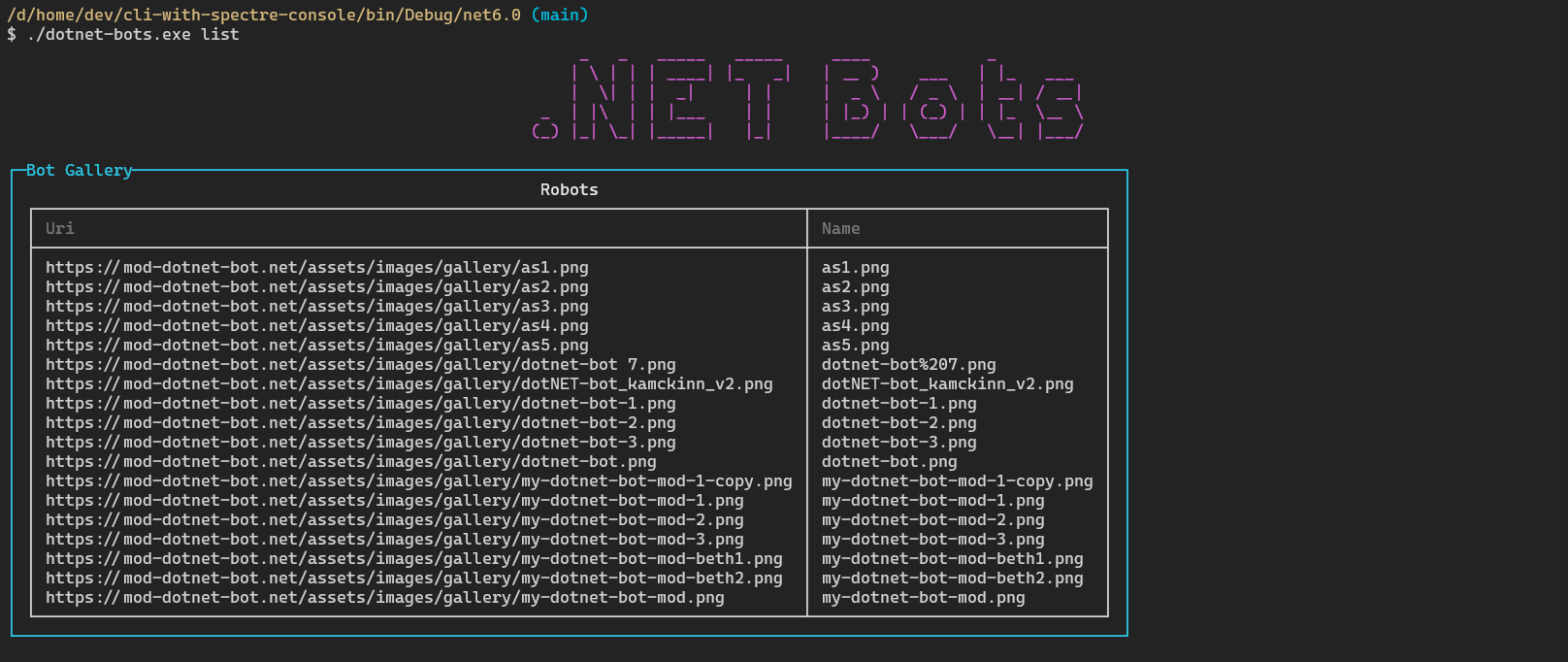Follow the URL ending in gallery/dotnet-bot-1.png
Viewport: 1568px width, 662px height.
(361, 403)
